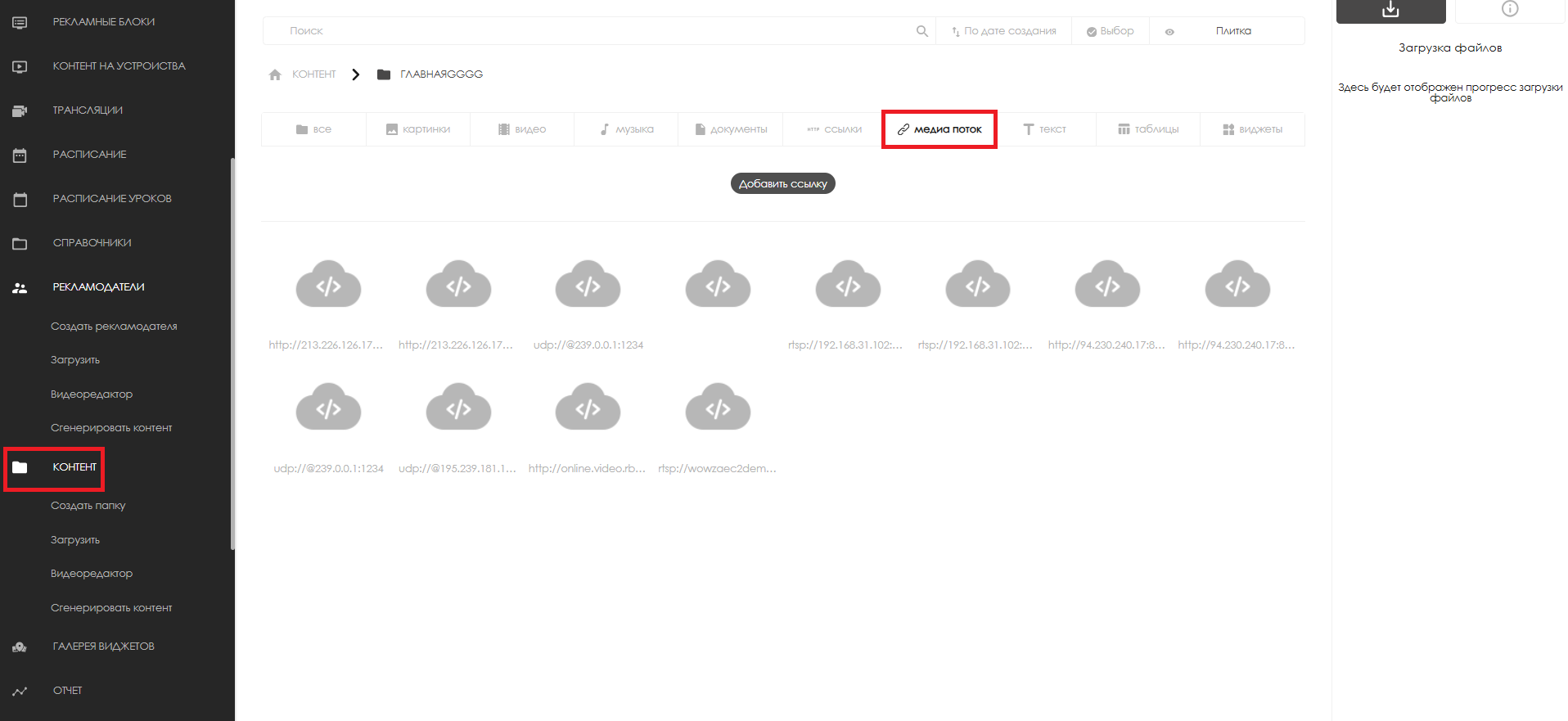Open the udp://@195.239.181.1 stream thumbnail
Image resolution: width=1568 pixels, height=721 pixels.
(x=457, y=408)
